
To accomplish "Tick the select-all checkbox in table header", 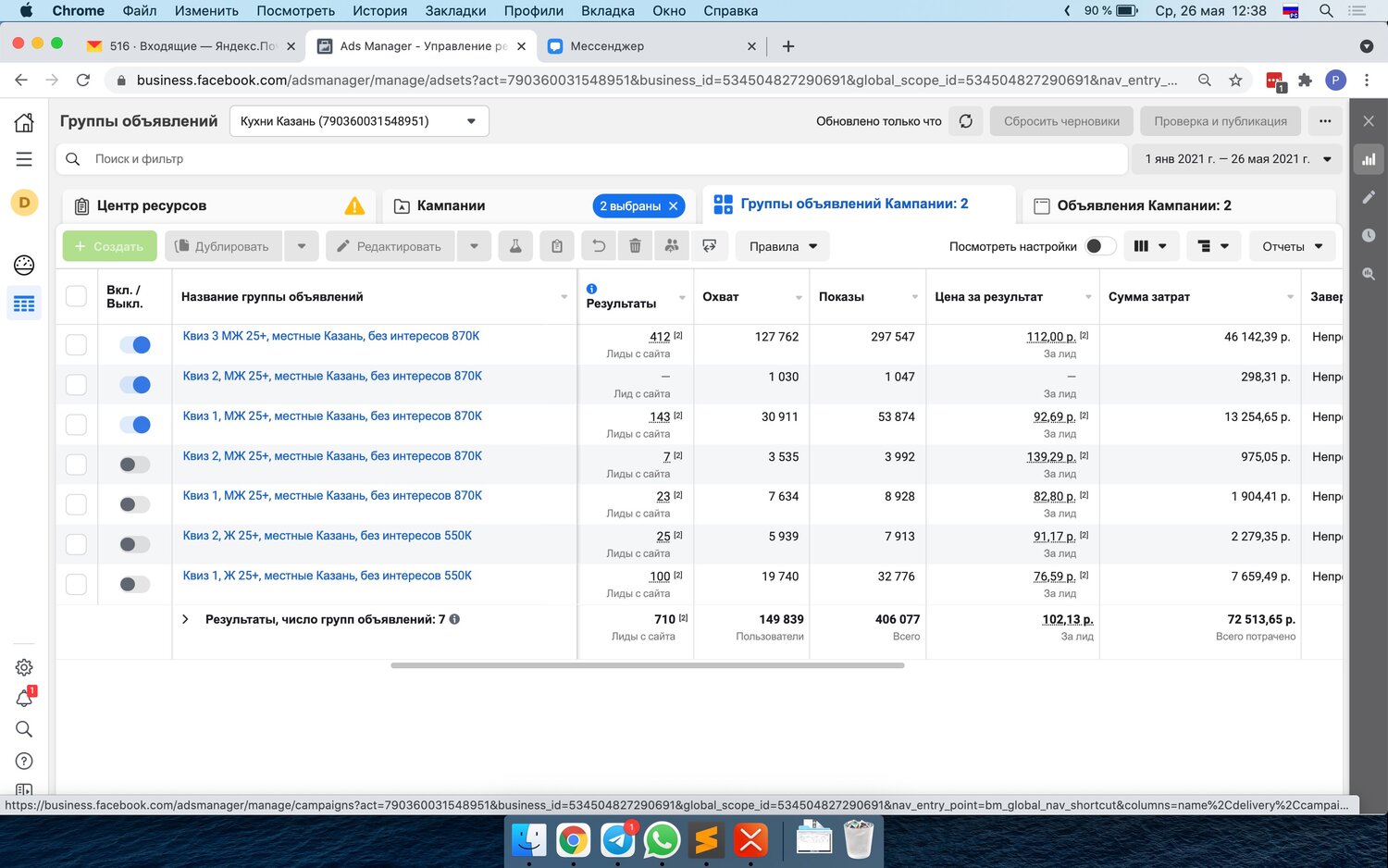I will pos(76,296).
